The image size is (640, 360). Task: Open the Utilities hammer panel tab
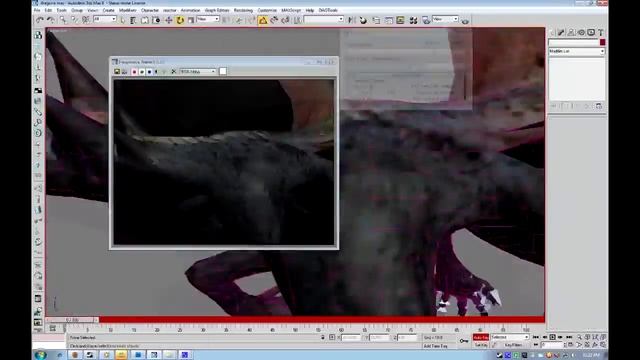(600, 32)
